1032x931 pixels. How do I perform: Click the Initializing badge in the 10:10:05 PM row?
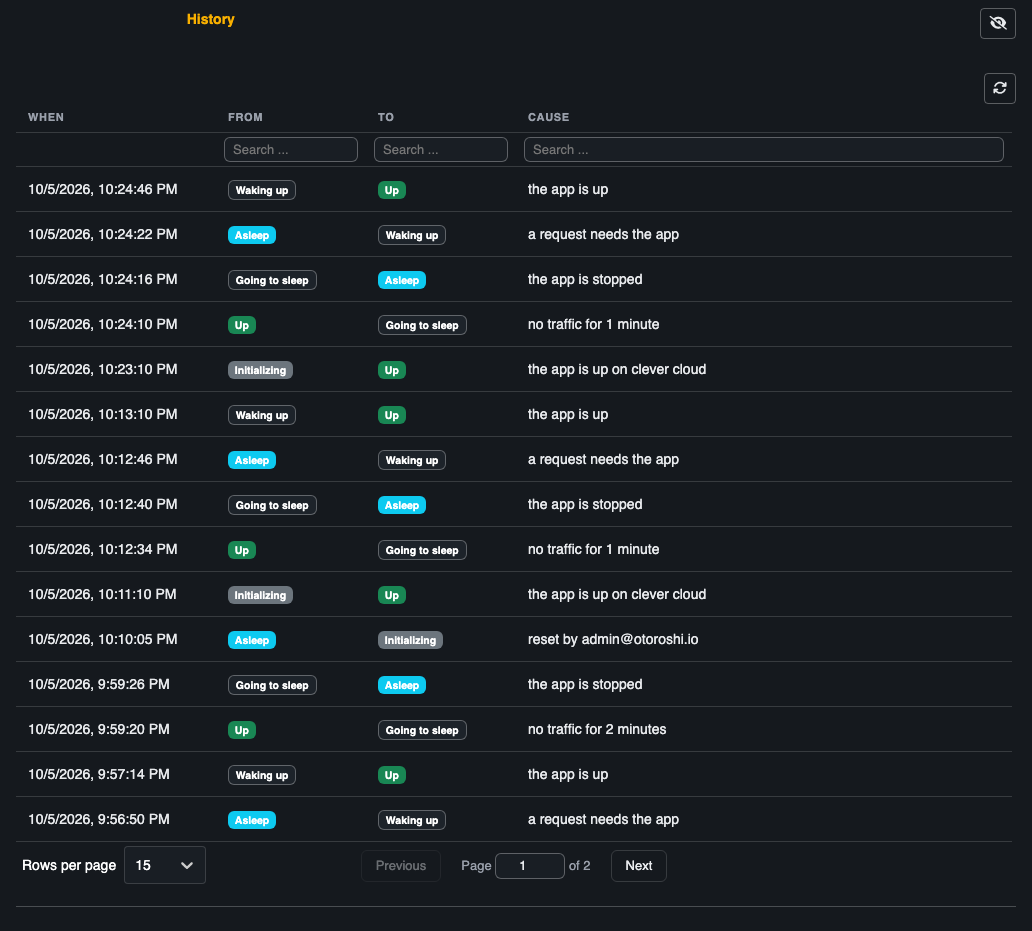[410, 640]
